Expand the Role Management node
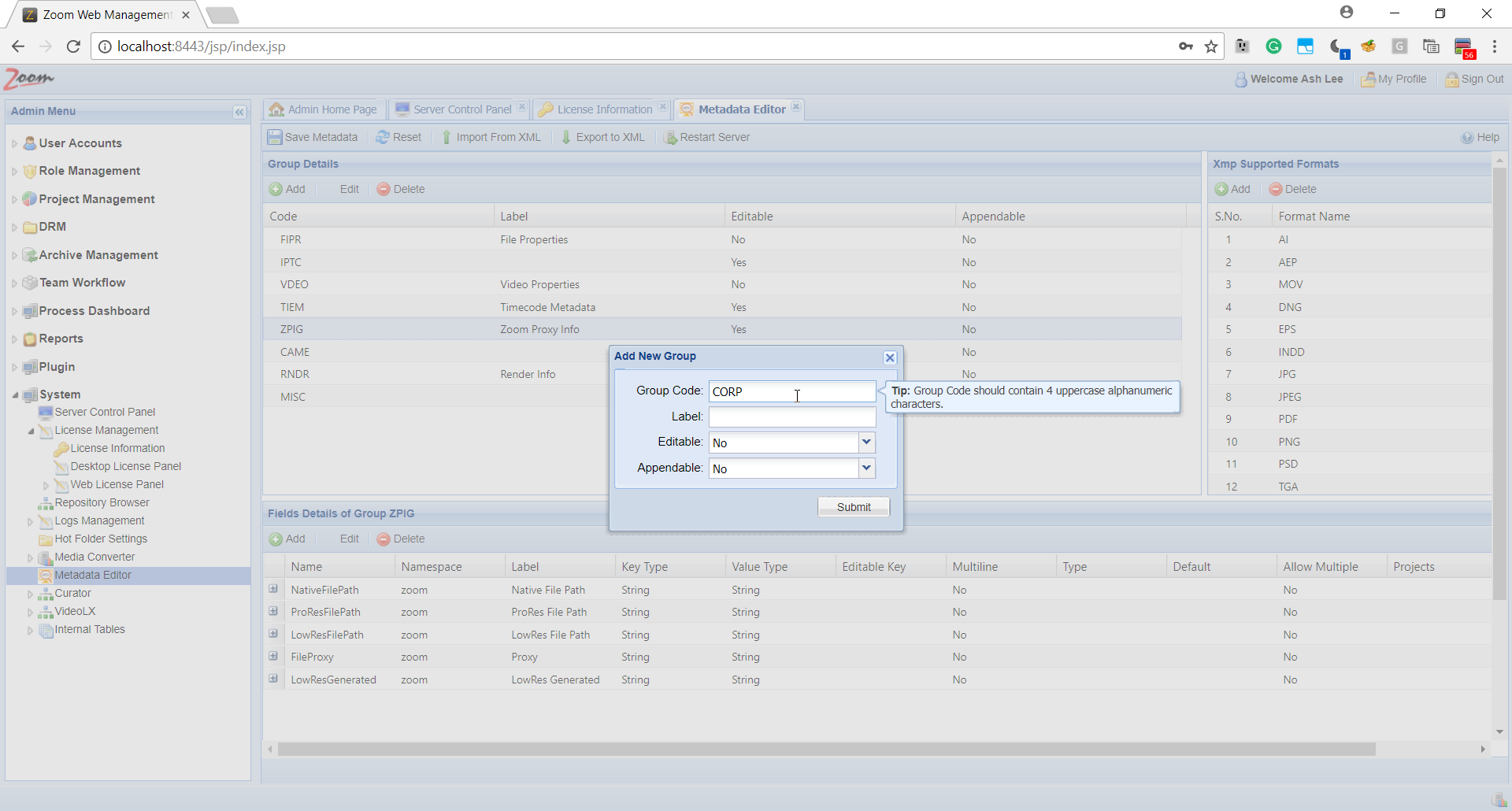This screenshot has width=1512, height=811. [x=14, y=172]
